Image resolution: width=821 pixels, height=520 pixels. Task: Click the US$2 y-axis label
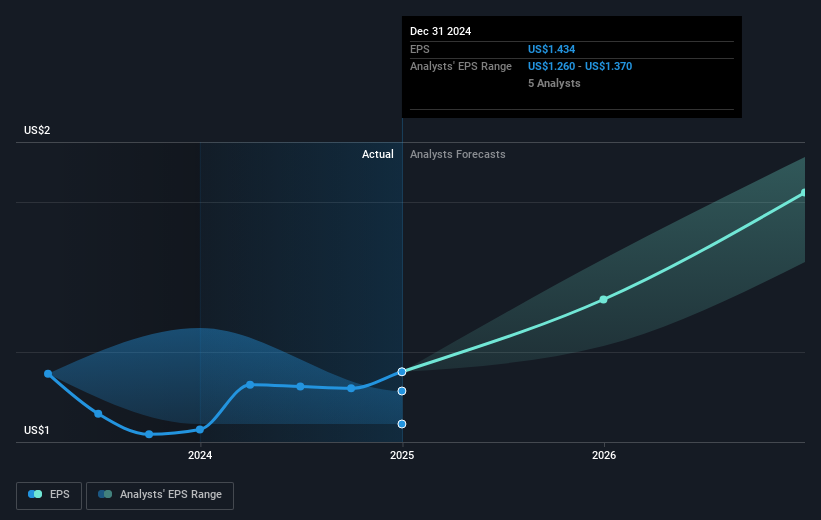click(x=37, y=130)
